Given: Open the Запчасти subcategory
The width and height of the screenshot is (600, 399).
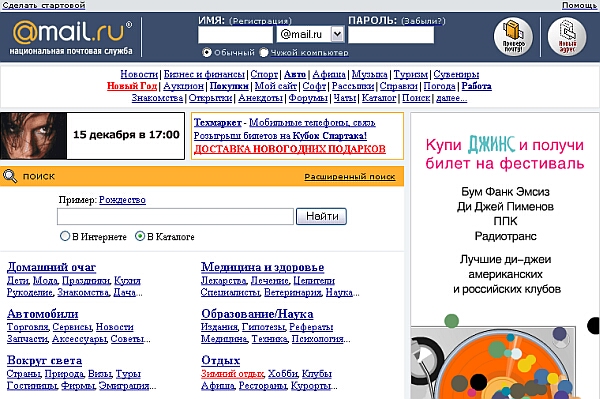Looking at the screenshot, I should click(28, 339).
